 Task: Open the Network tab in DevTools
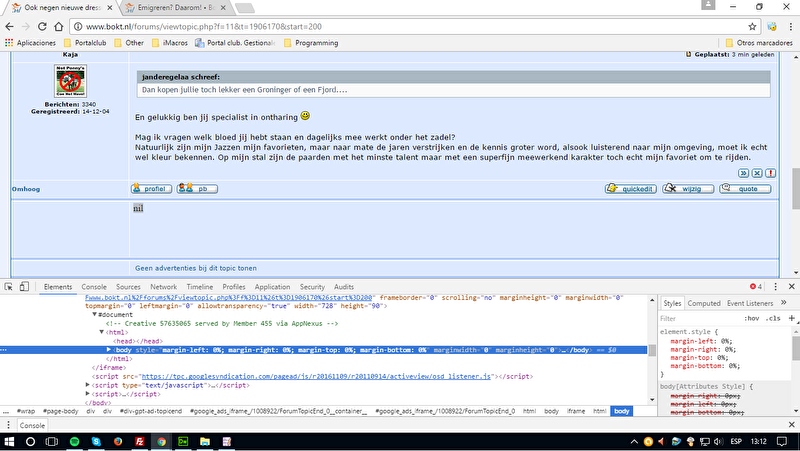[163, 287]
